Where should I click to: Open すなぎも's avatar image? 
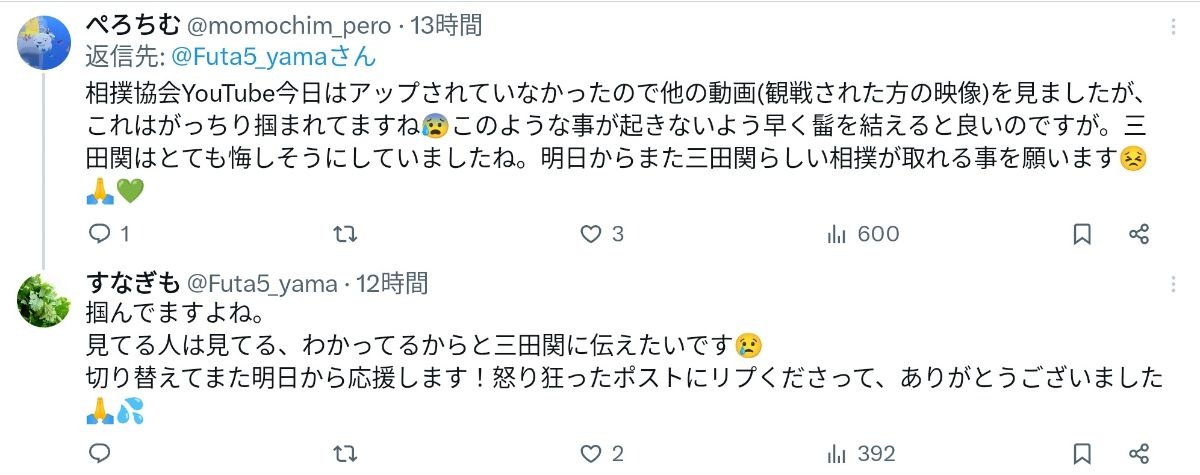coord(44,298)
